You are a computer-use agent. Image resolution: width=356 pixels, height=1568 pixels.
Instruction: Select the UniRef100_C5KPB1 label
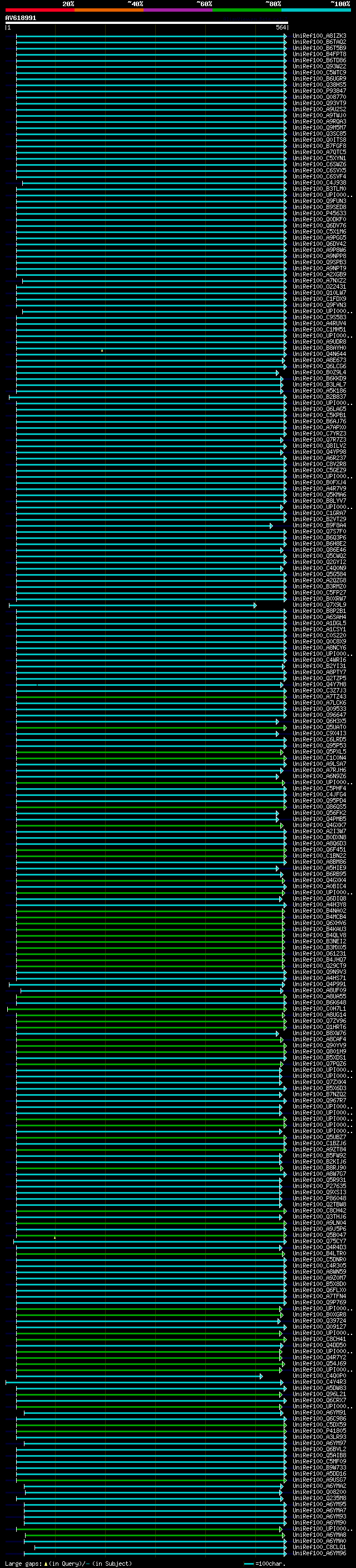point(319,415)
